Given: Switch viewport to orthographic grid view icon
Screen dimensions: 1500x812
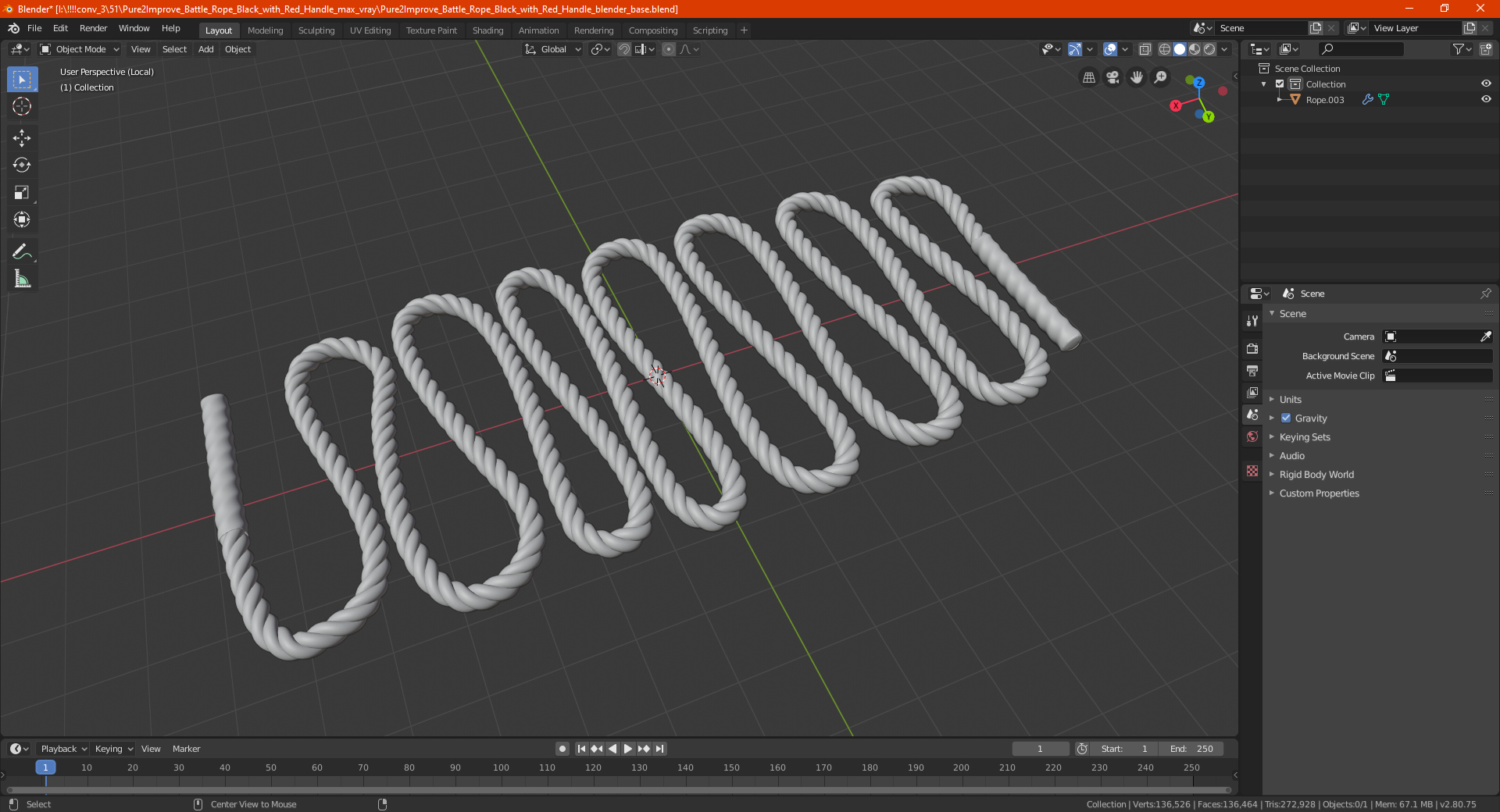Looking at the screenshot, I should click(x=1088, y=77).
